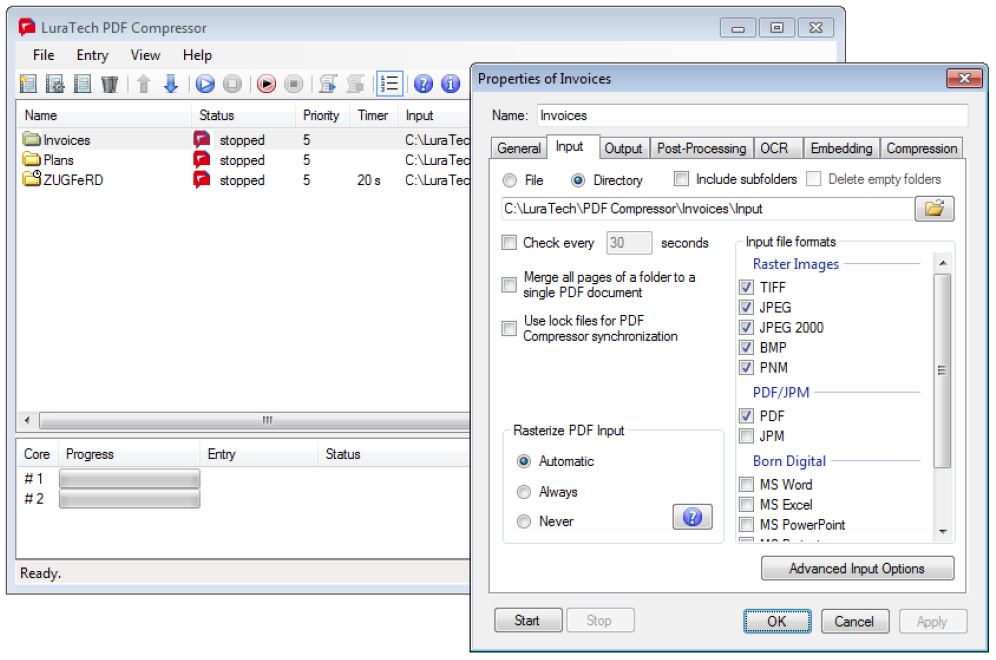Click the input directory path field
The height and width of the screenshot is (660, 996).
tap(707, 208)
